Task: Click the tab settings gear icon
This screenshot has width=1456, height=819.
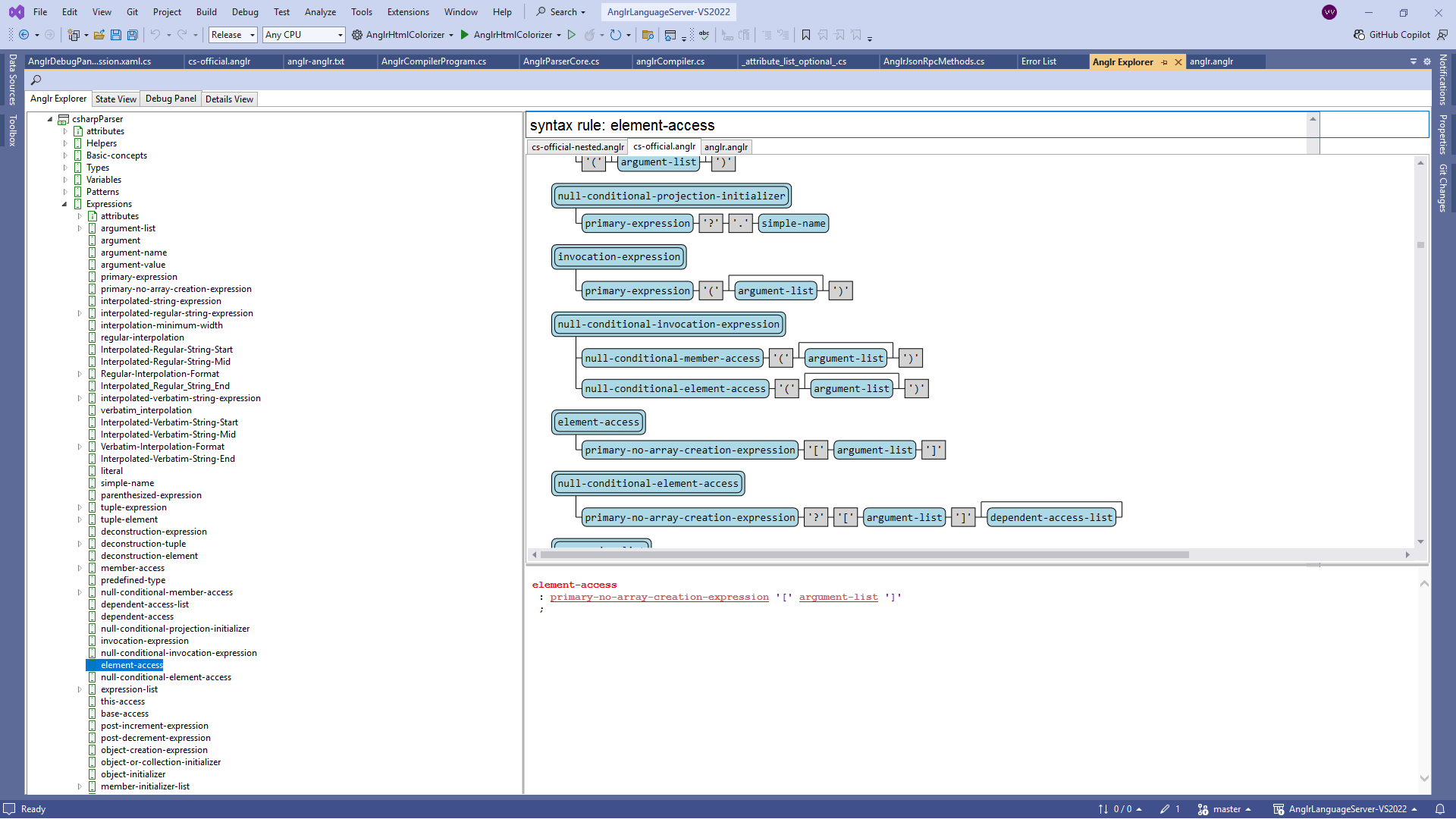Action: [1427, 61]
